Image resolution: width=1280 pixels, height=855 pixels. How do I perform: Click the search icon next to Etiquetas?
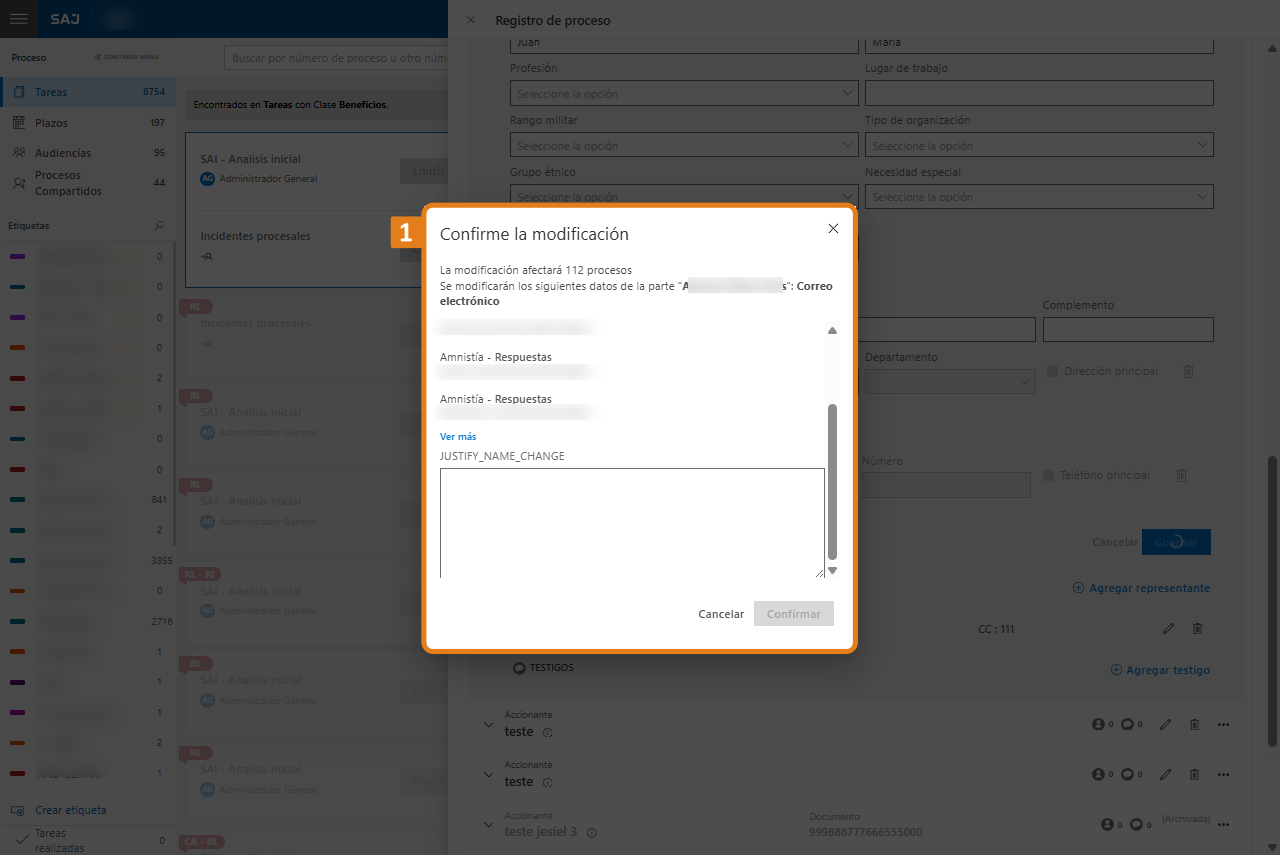(x=158, y=226)
